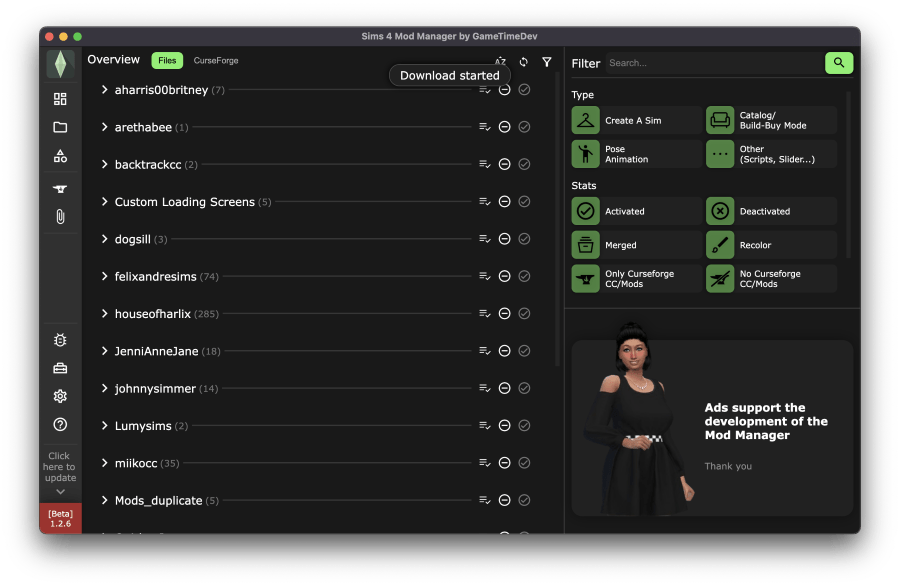
Task: Open the toolbox icon in the sidebar
Action: (x=60, y=368)
